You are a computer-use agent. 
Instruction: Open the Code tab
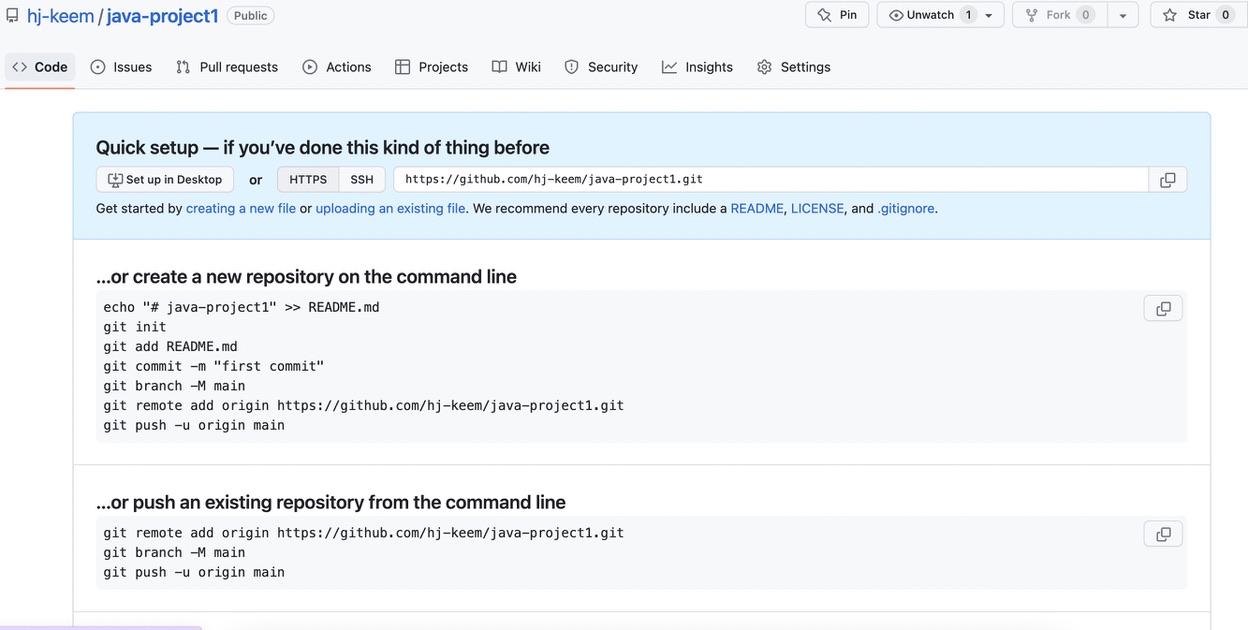40,67
